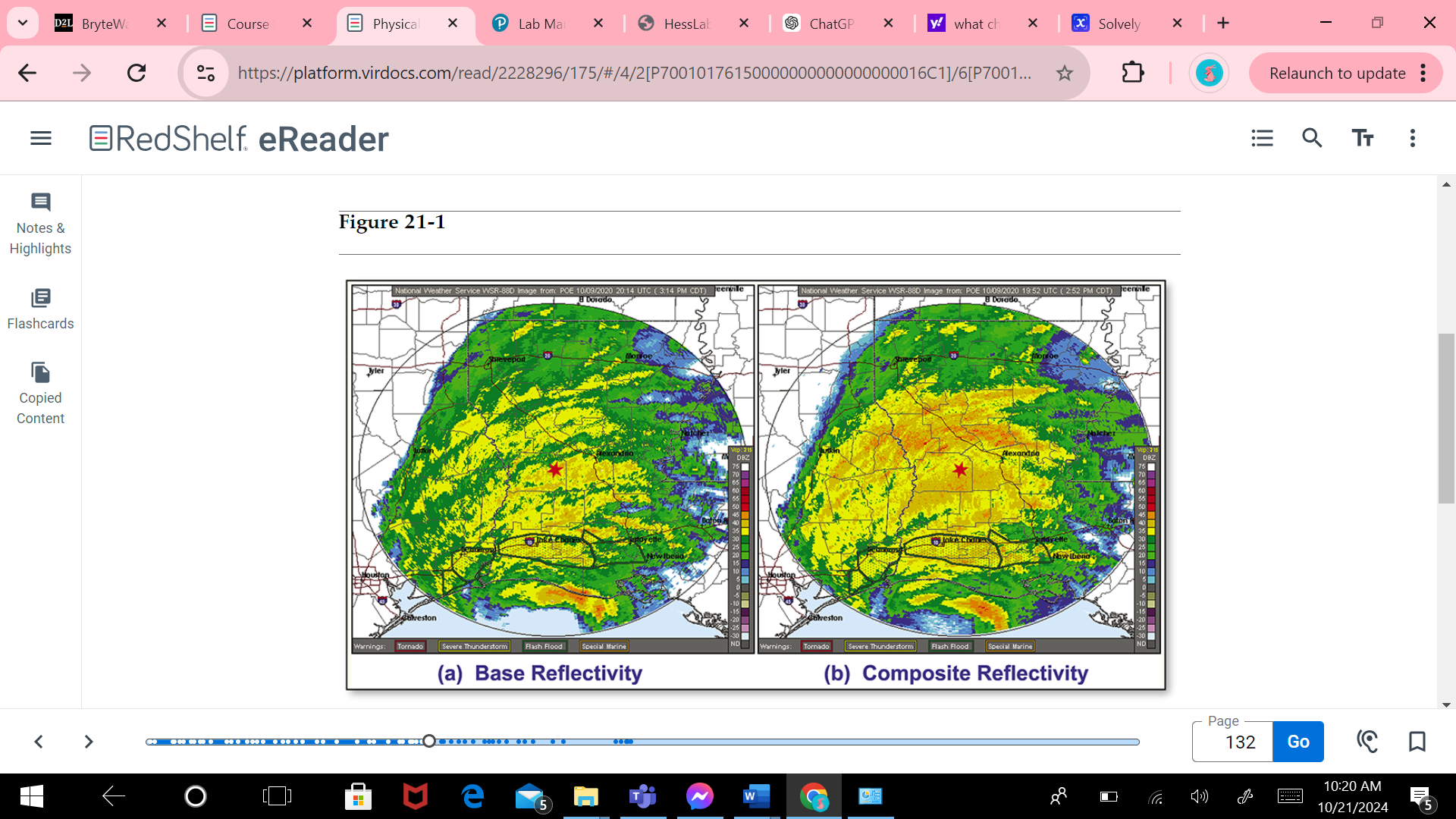Image resolution: width=1456 pixels, height=819 pixels.
Task: Click the Bookmark icon
Action: (x=1417, y=742)
